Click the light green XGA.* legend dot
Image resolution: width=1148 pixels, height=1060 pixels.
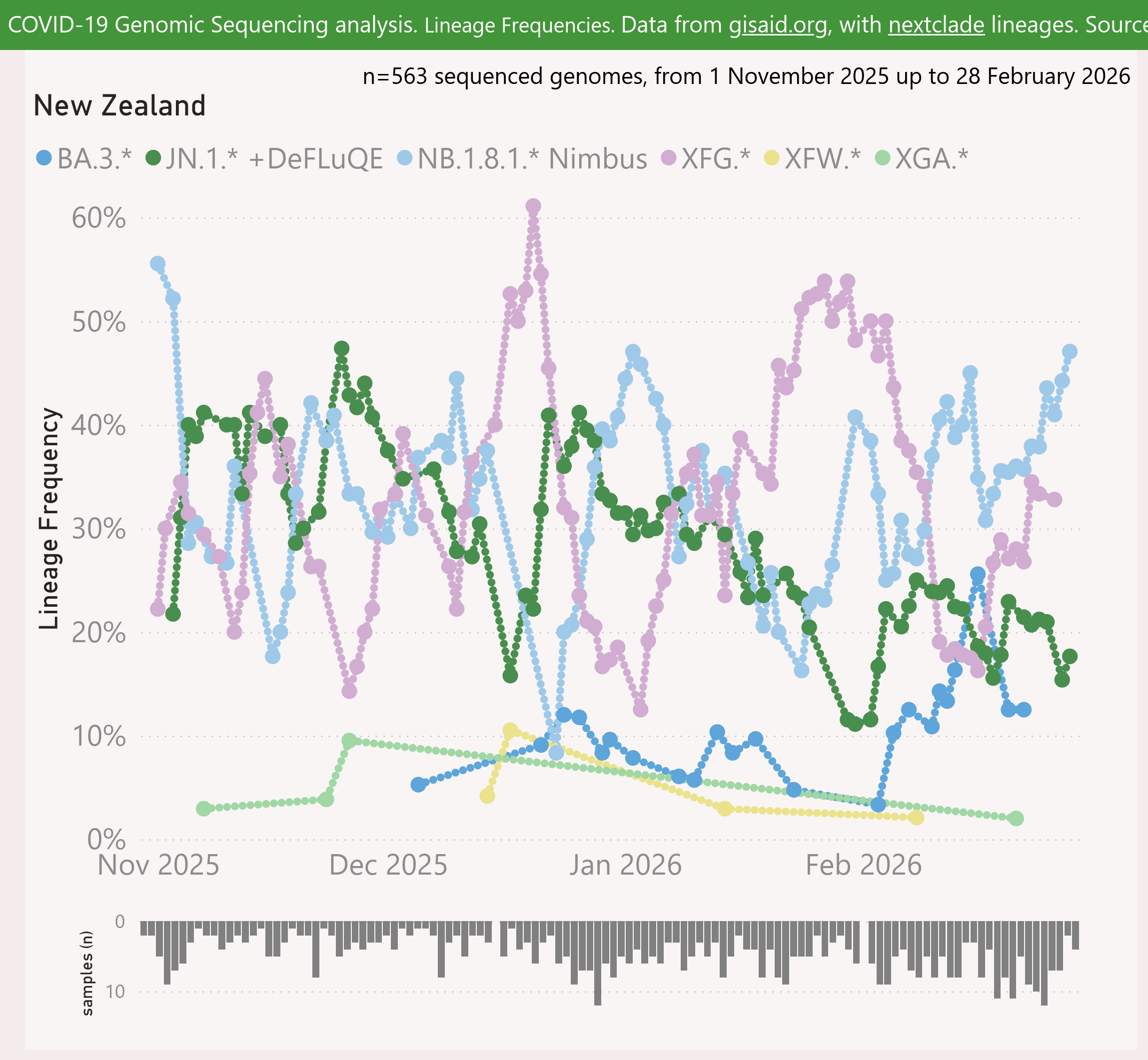[x=883, y=158]
